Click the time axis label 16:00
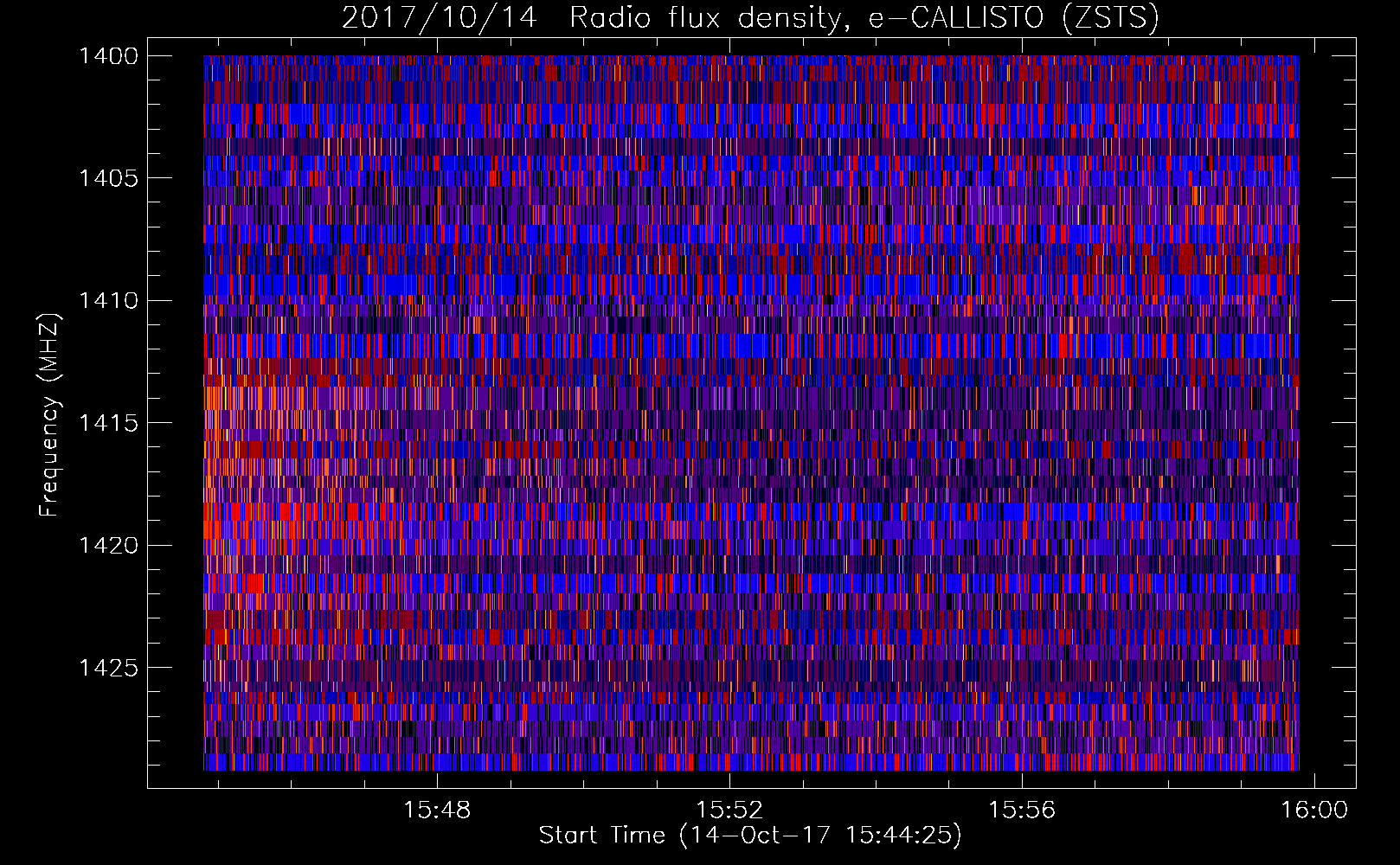This screenshot has width=1400, height=865. pos(1314,811)
